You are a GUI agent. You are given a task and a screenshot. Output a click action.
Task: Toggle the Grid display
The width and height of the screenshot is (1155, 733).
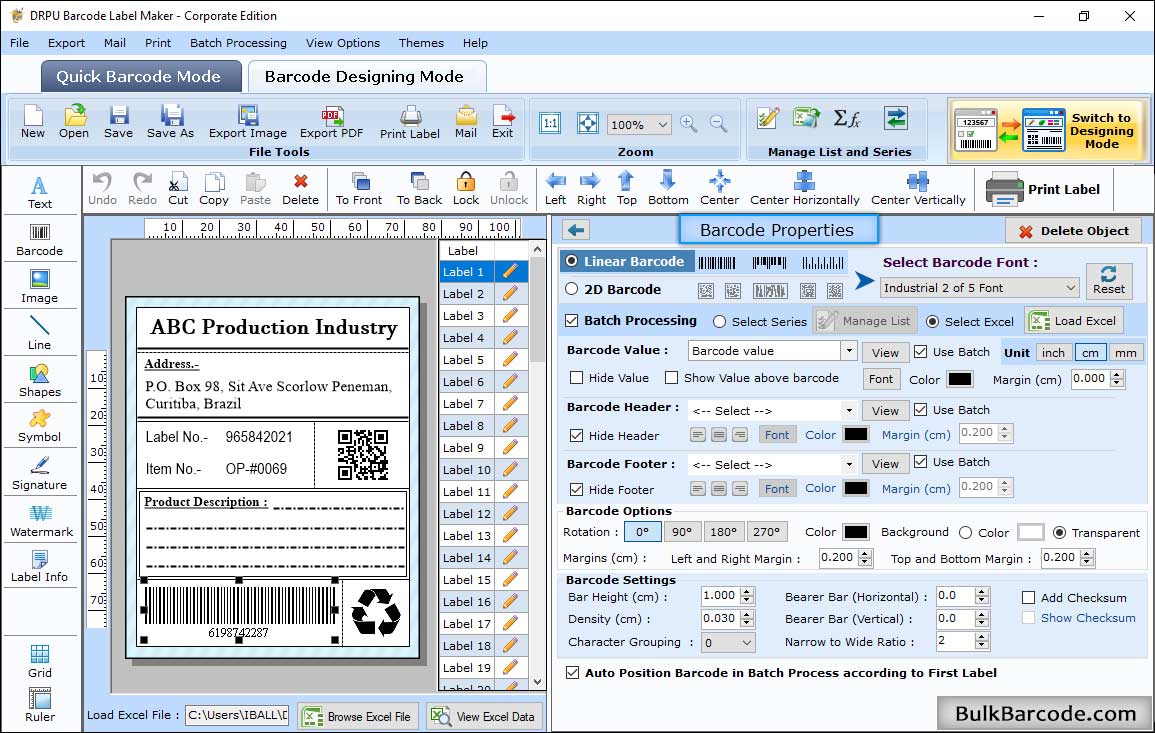coord(40,661)
